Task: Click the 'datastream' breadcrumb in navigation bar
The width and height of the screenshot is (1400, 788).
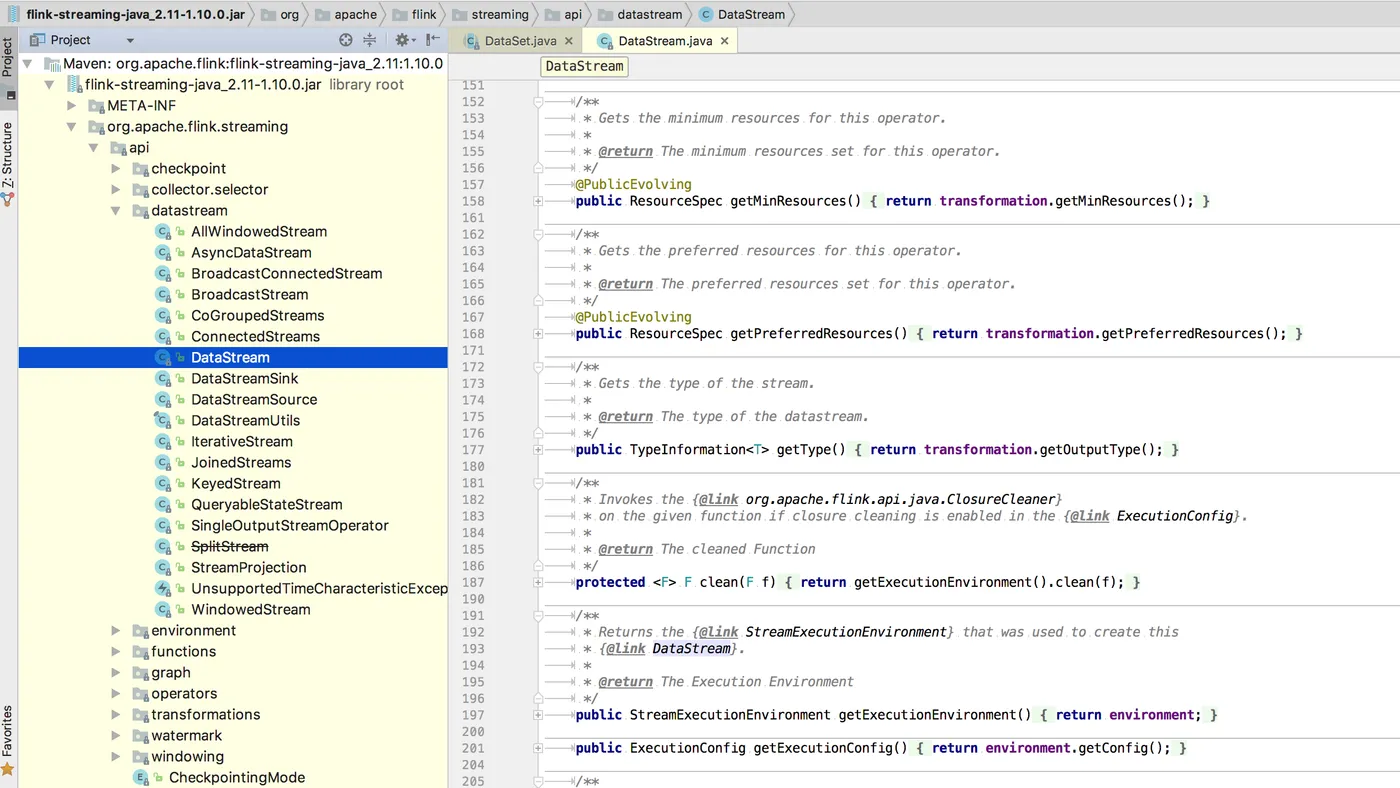Action: [x=640, y=14]
